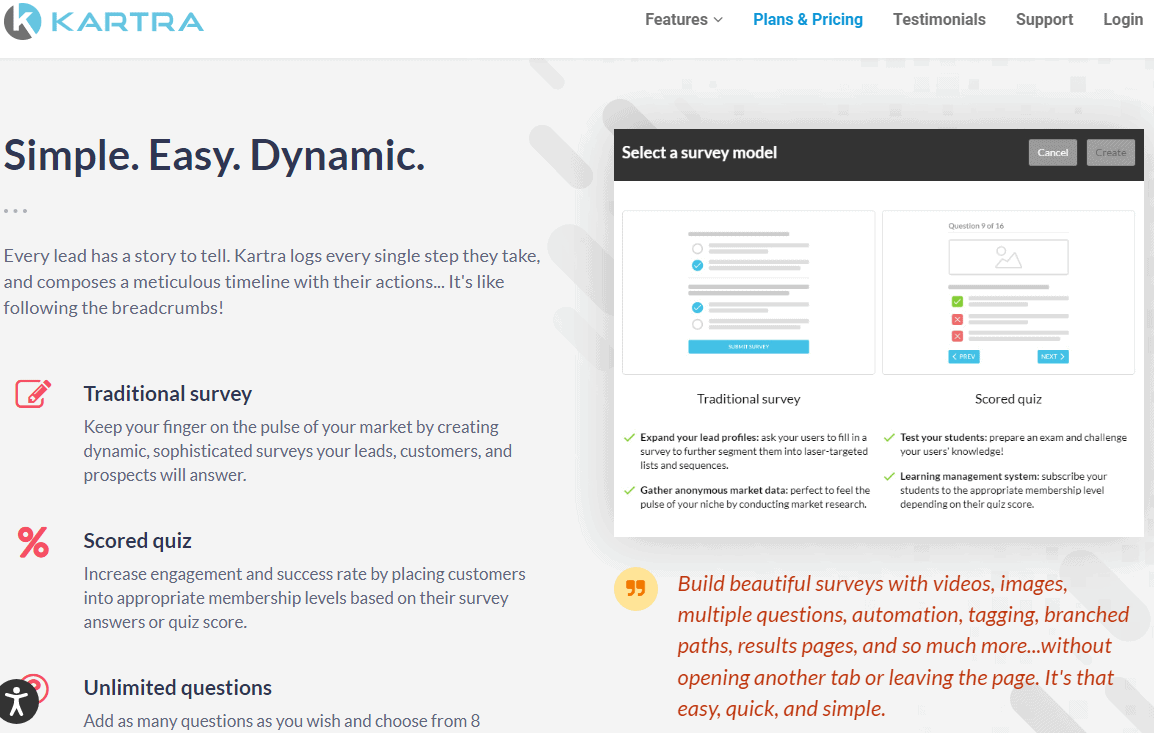Click the Create button in survey dialog
This screenshot has width=1154, height=733.
tap(1111, 152)
